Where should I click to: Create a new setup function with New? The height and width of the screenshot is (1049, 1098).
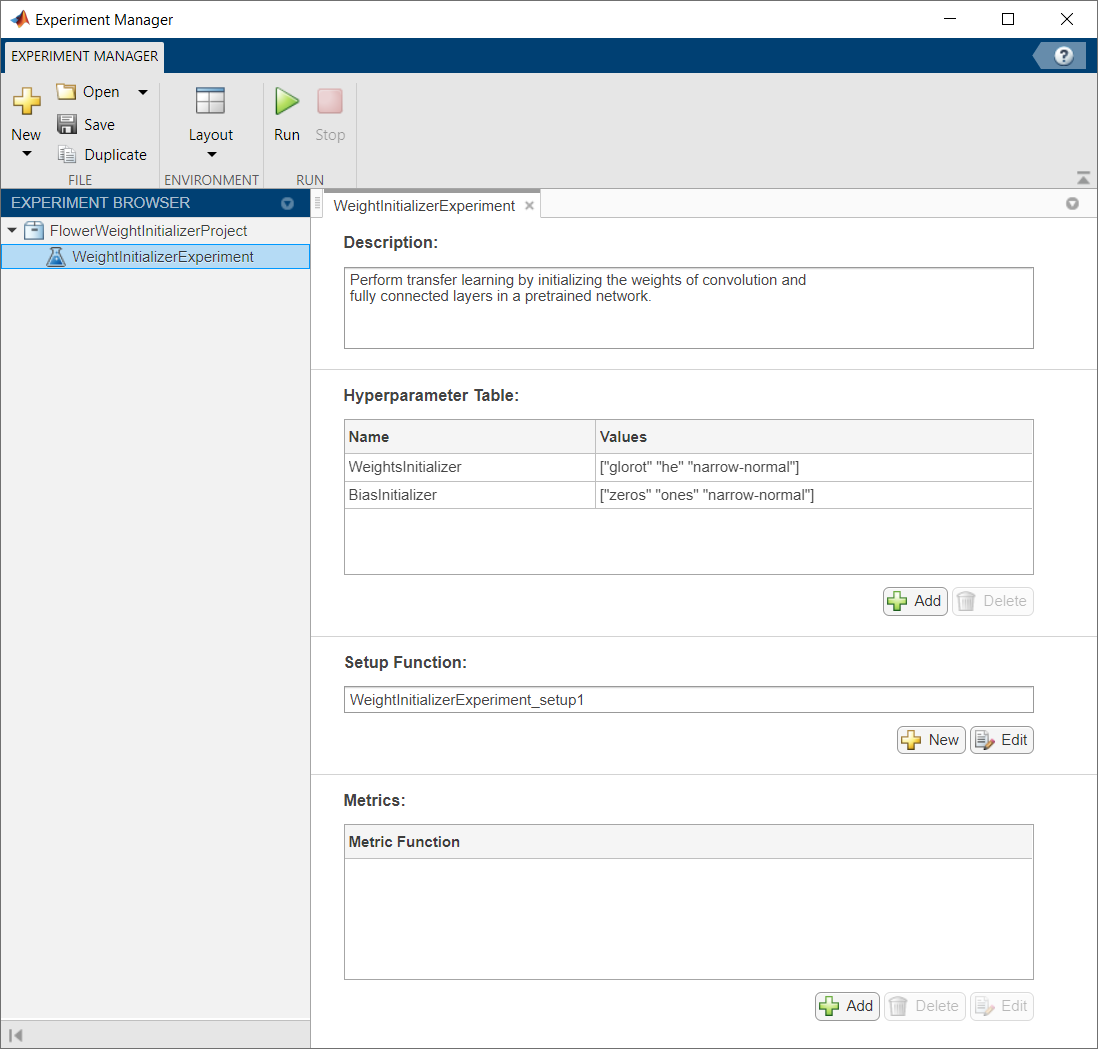click(x=931, y=739)
